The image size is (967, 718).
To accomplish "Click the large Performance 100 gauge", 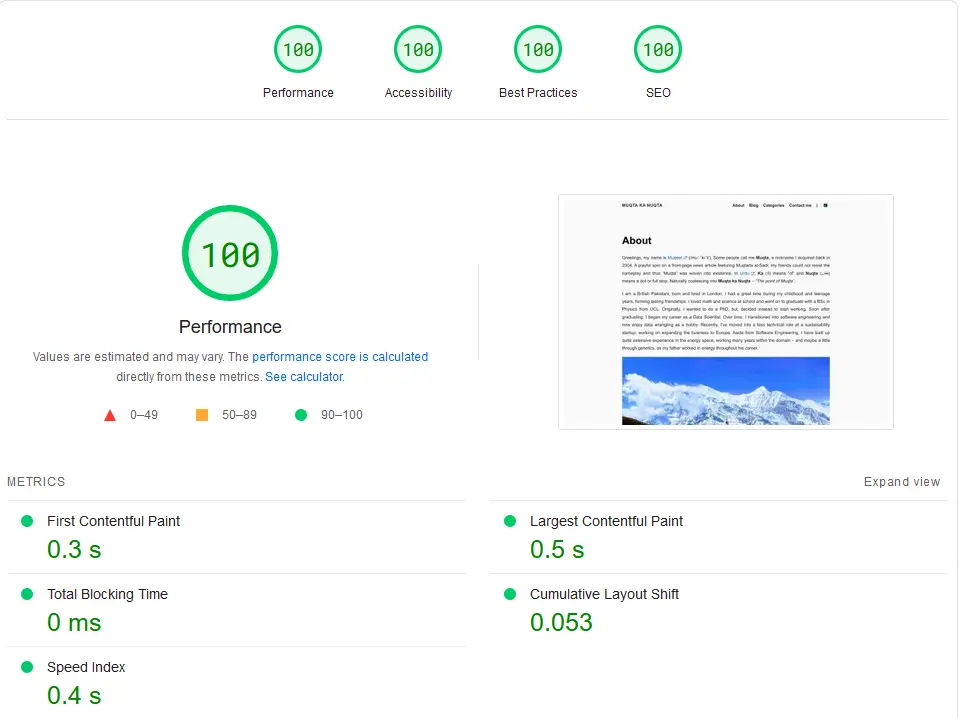I will coord(229,253).
